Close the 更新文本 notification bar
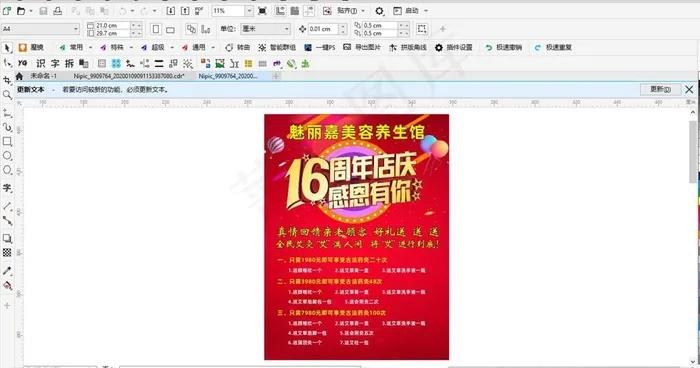Viewport: 700px width, 368px height. [689, 89]
